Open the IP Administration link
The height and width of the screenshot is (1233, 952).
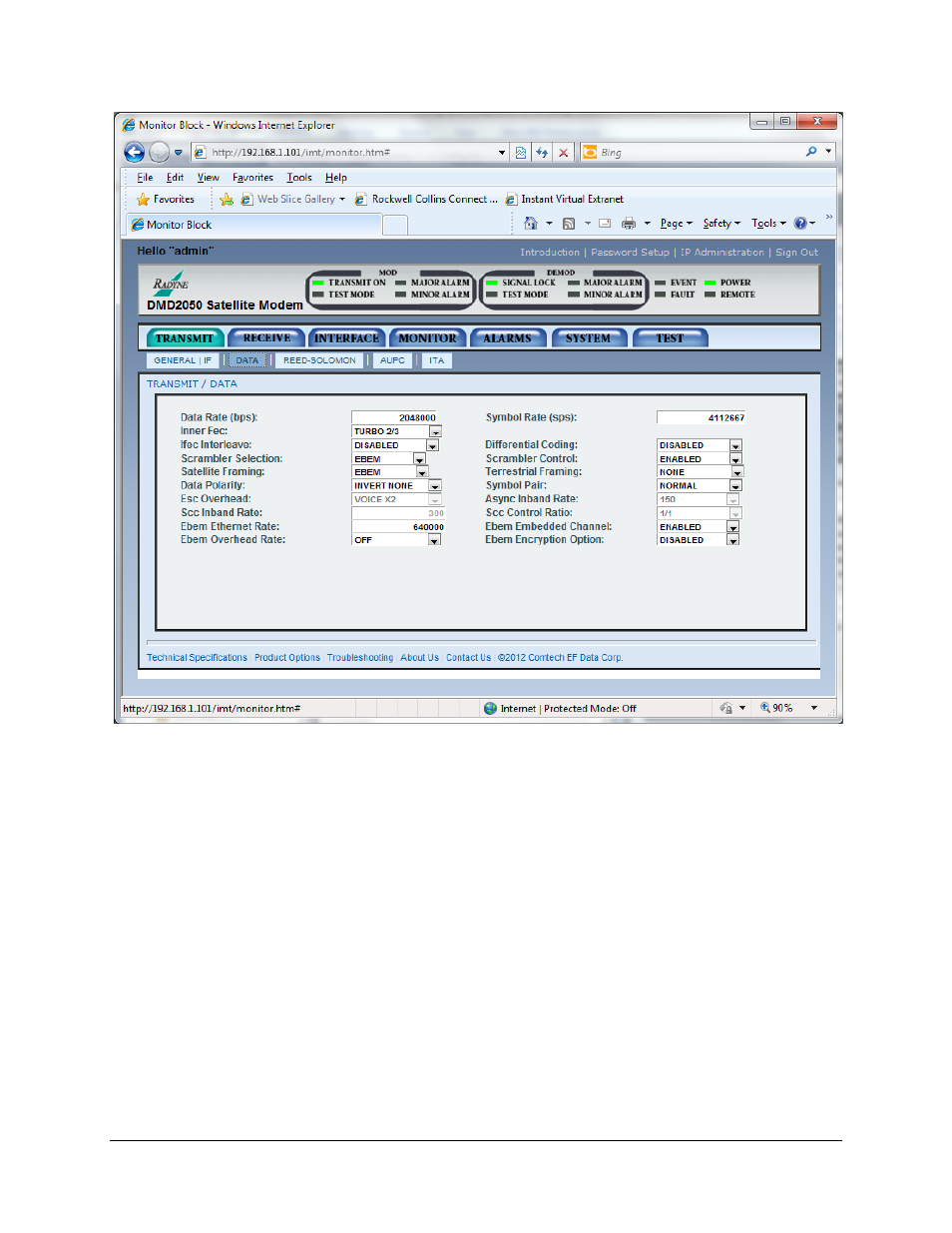coord(722,253)
